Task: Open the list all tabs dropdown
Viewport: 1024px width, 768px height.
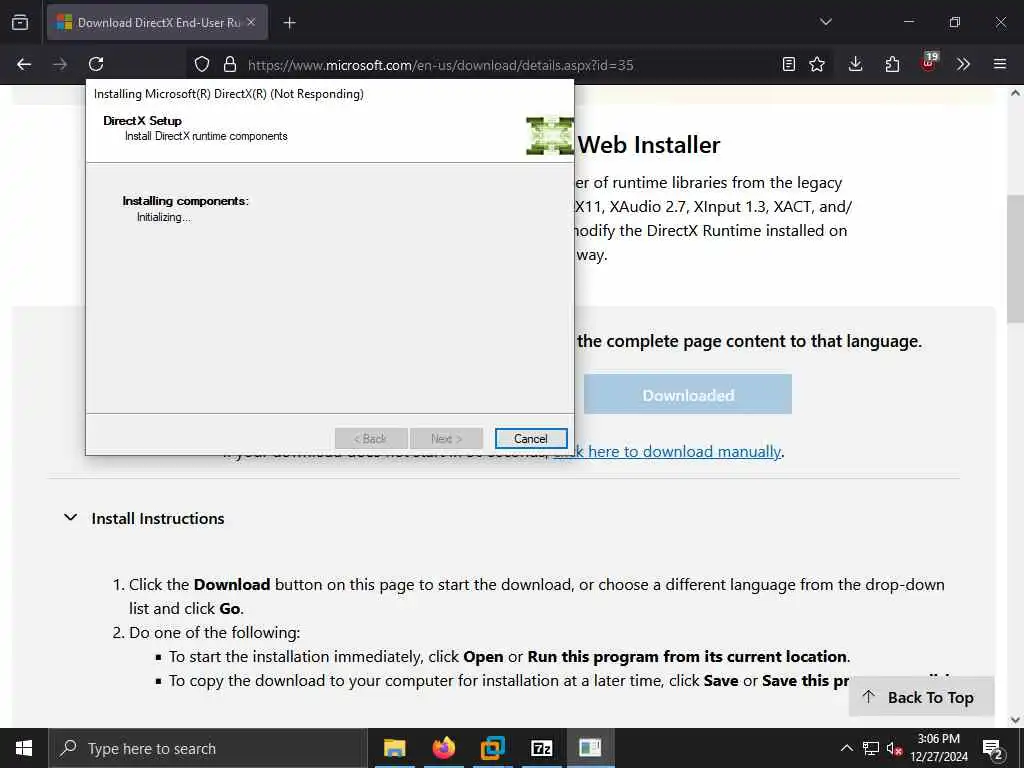Action: (825, 22)
